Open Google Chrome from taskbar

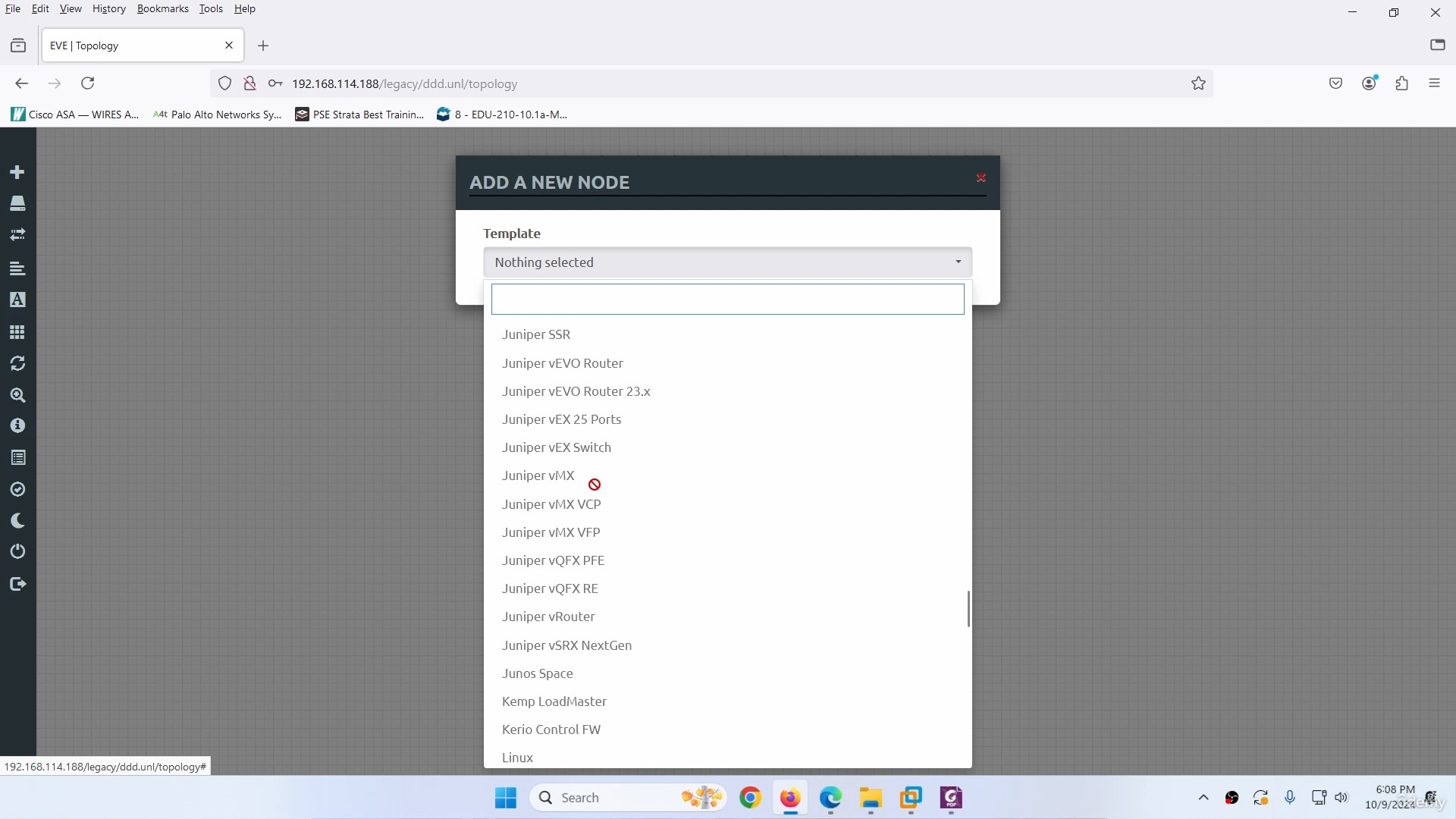[750, 798]
